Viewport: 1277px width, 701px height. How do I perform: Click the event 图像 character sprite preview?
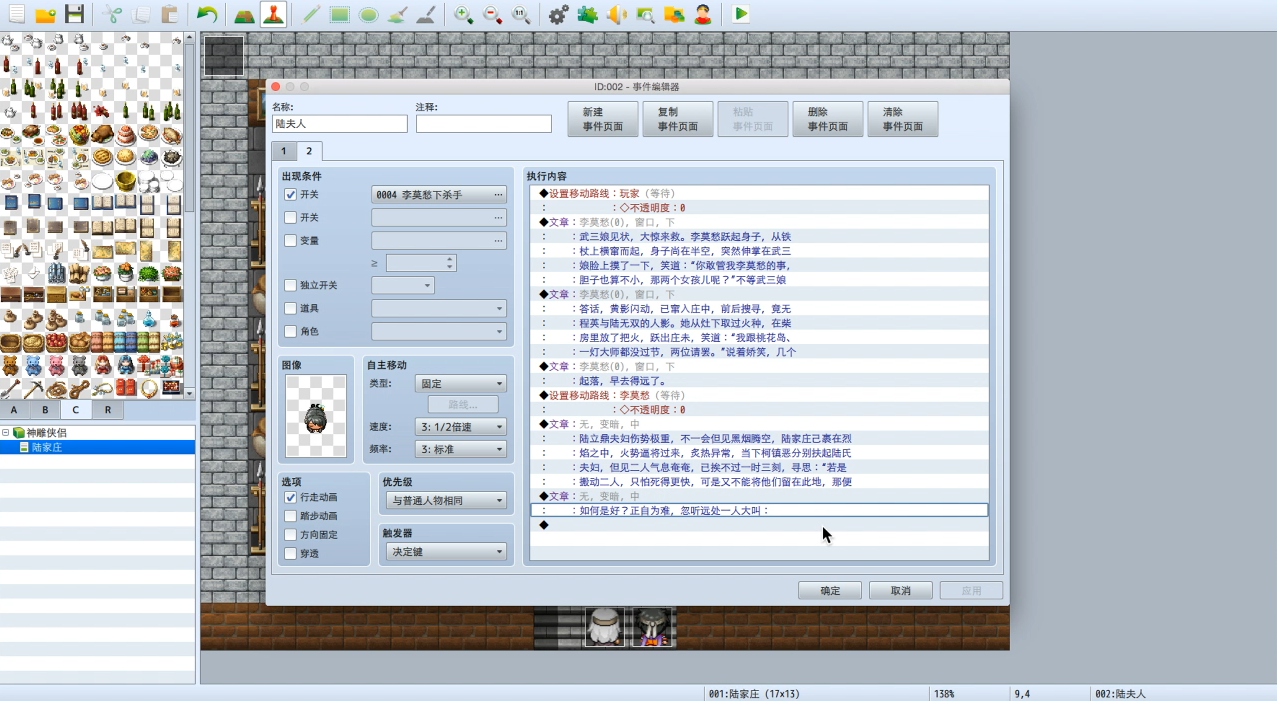pos(316,417)
